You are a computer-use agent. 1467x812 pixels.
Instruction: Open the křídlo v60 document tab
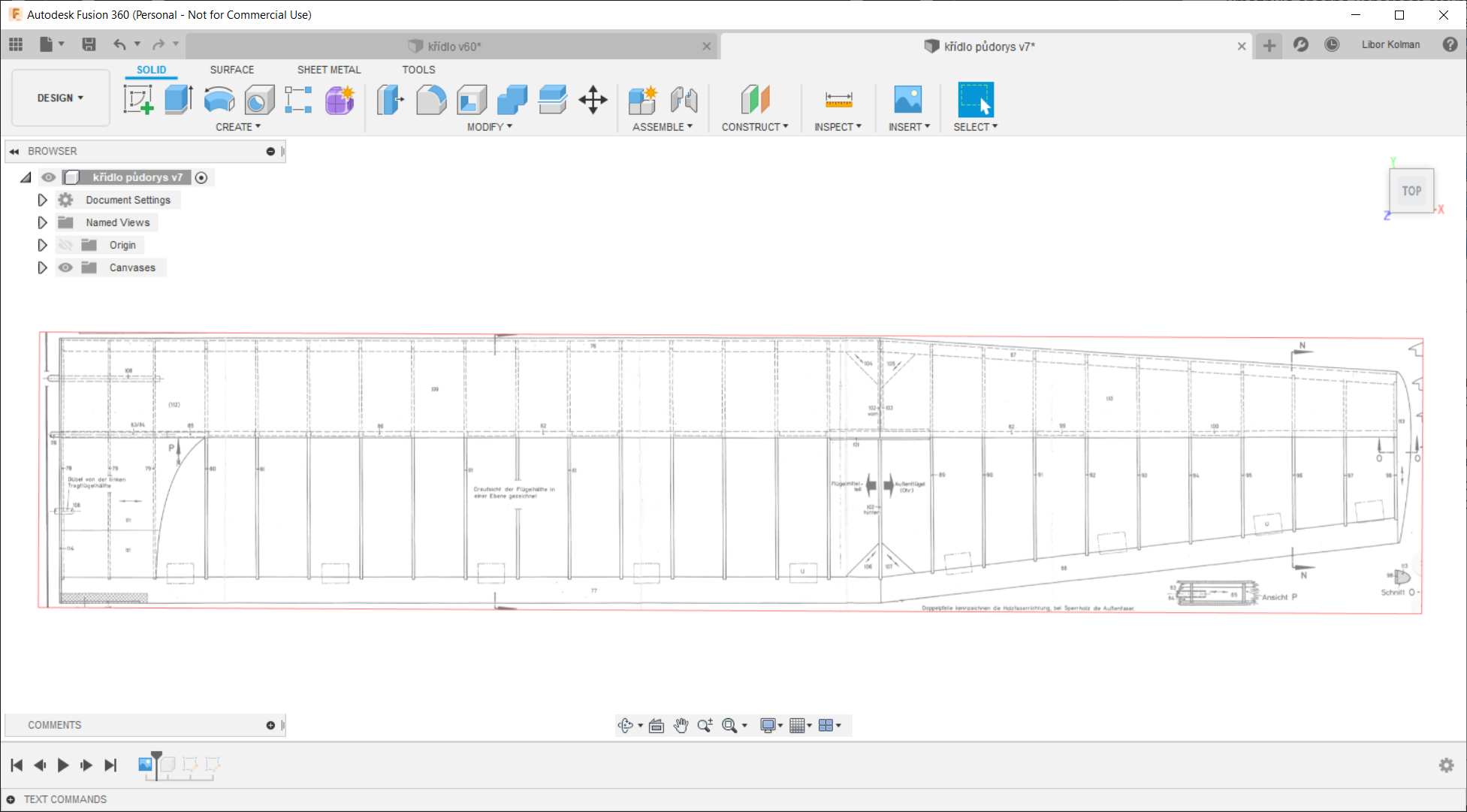tap(453, 47)
